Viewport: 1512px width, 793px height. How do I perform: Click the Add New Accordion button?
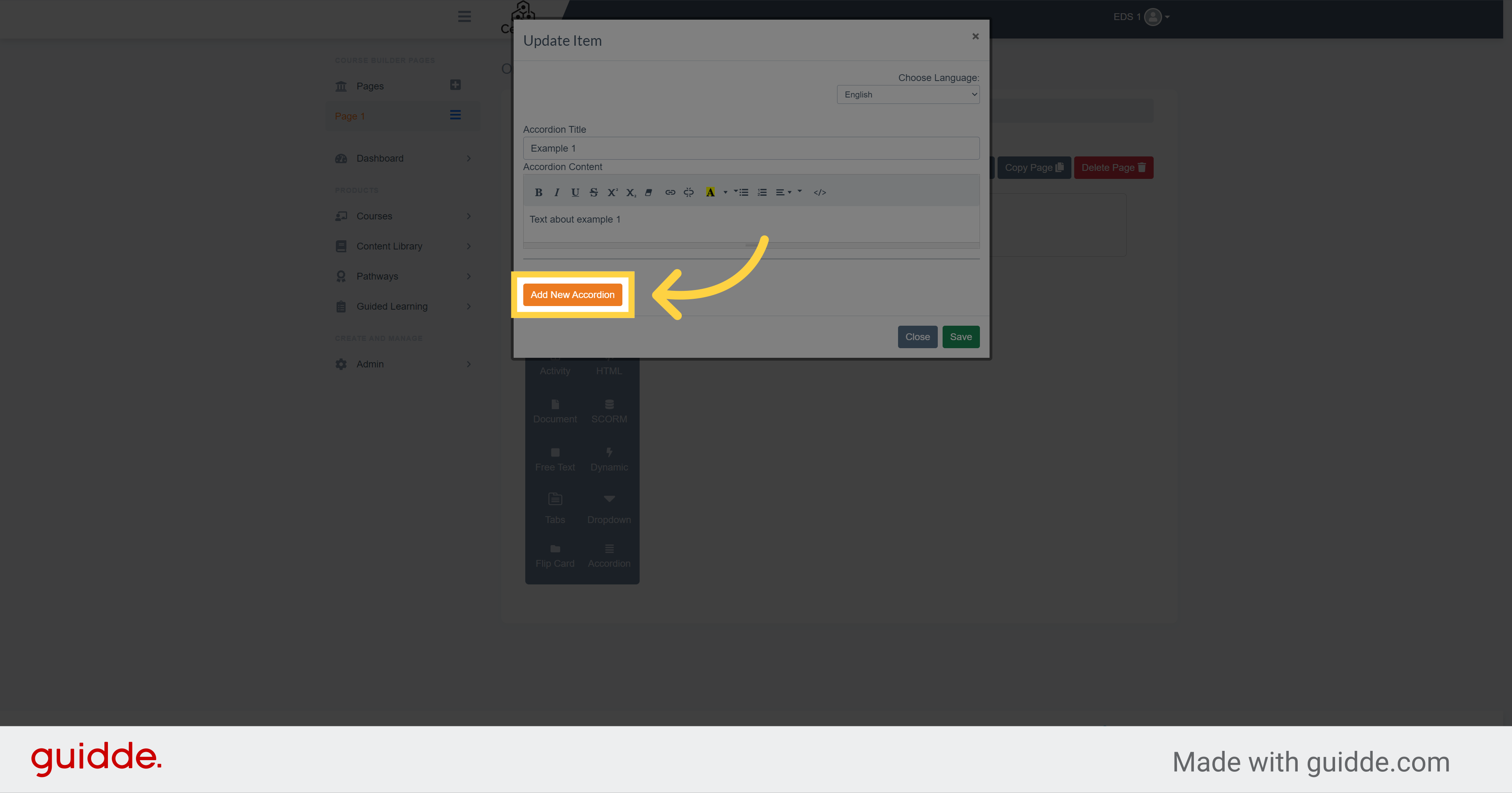point(572,294)
